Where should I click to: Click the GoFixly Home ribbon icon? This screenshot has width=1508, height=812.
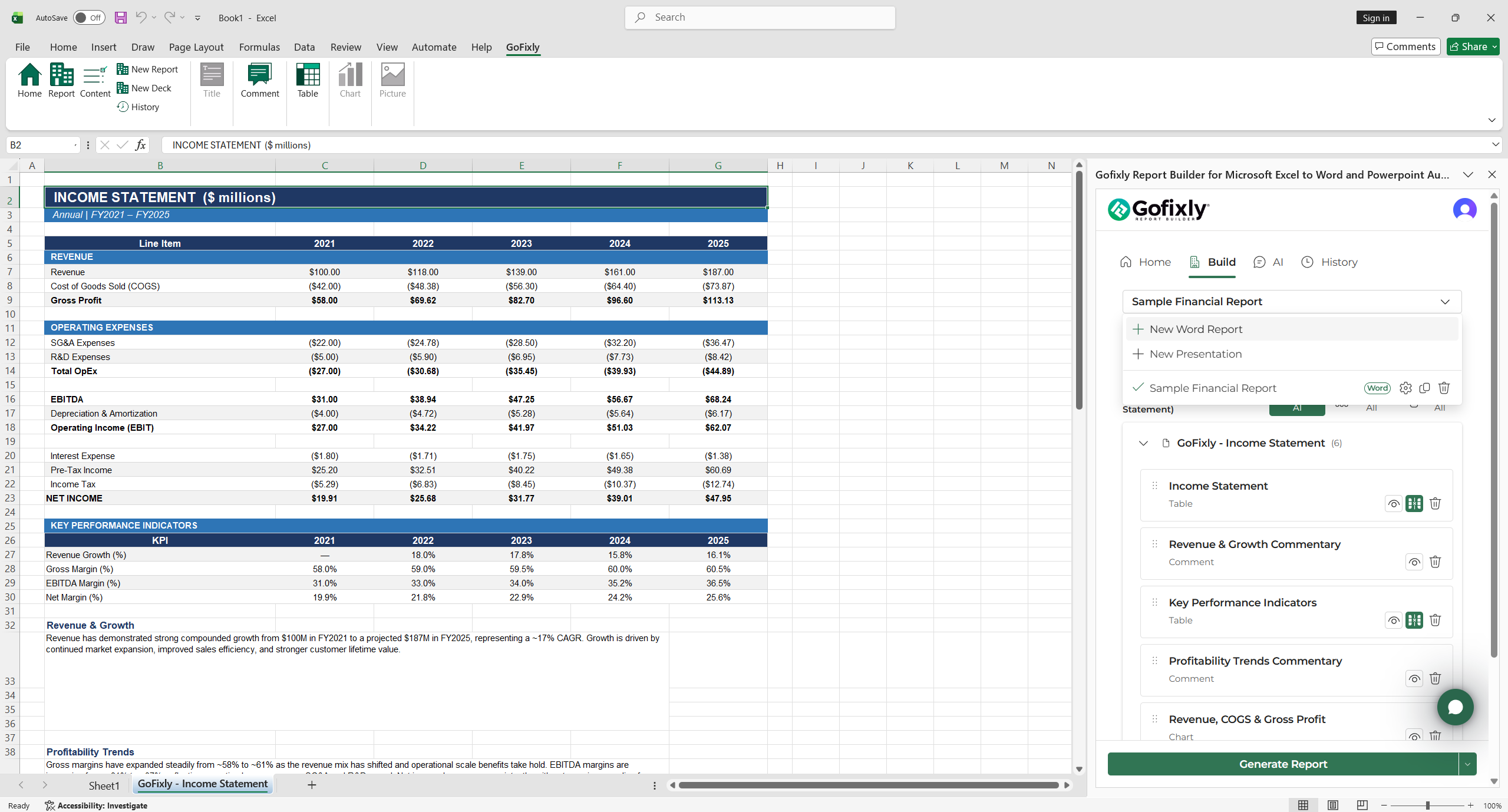point(29,80)
